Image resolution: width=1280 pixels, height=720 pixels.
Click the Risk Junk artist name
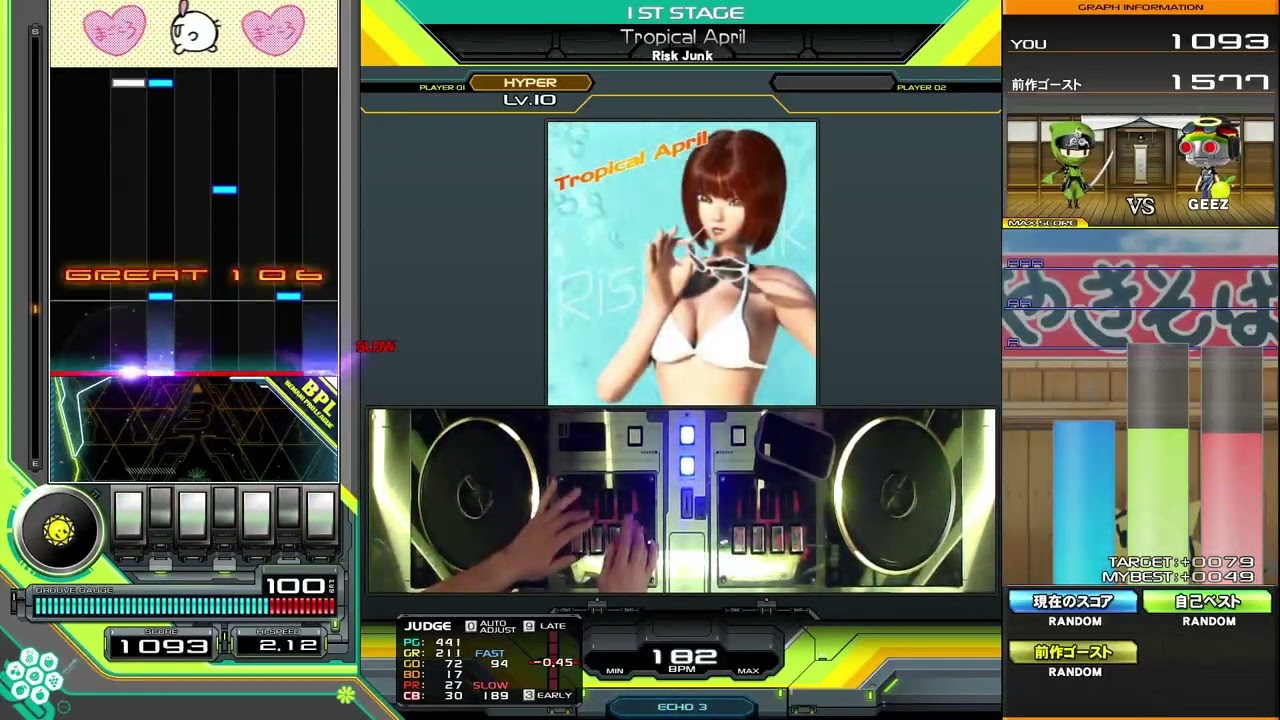click(x=682, y=56)
